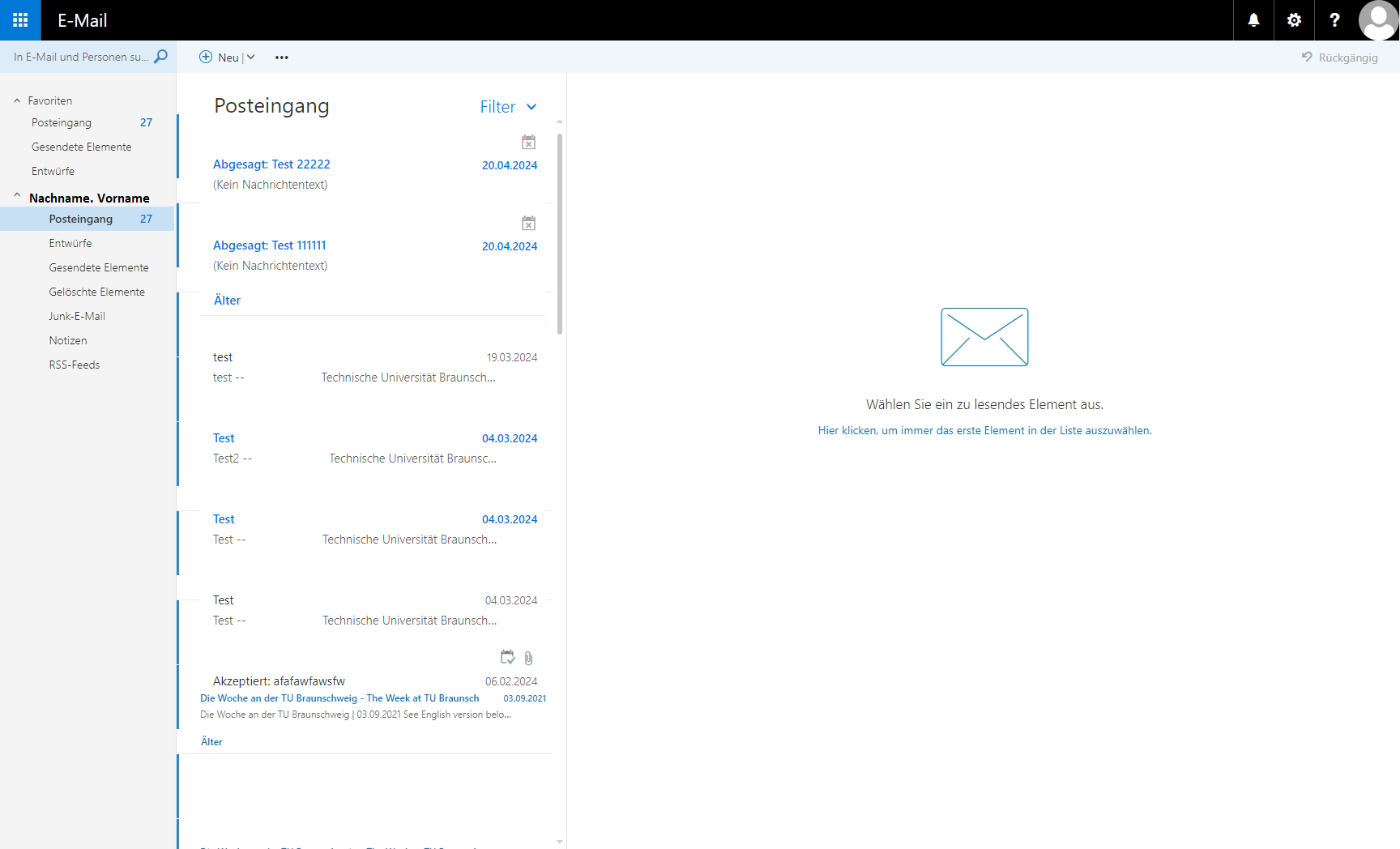
Task: Click the message list scrollbar thumb
Action: coord(560,234)
